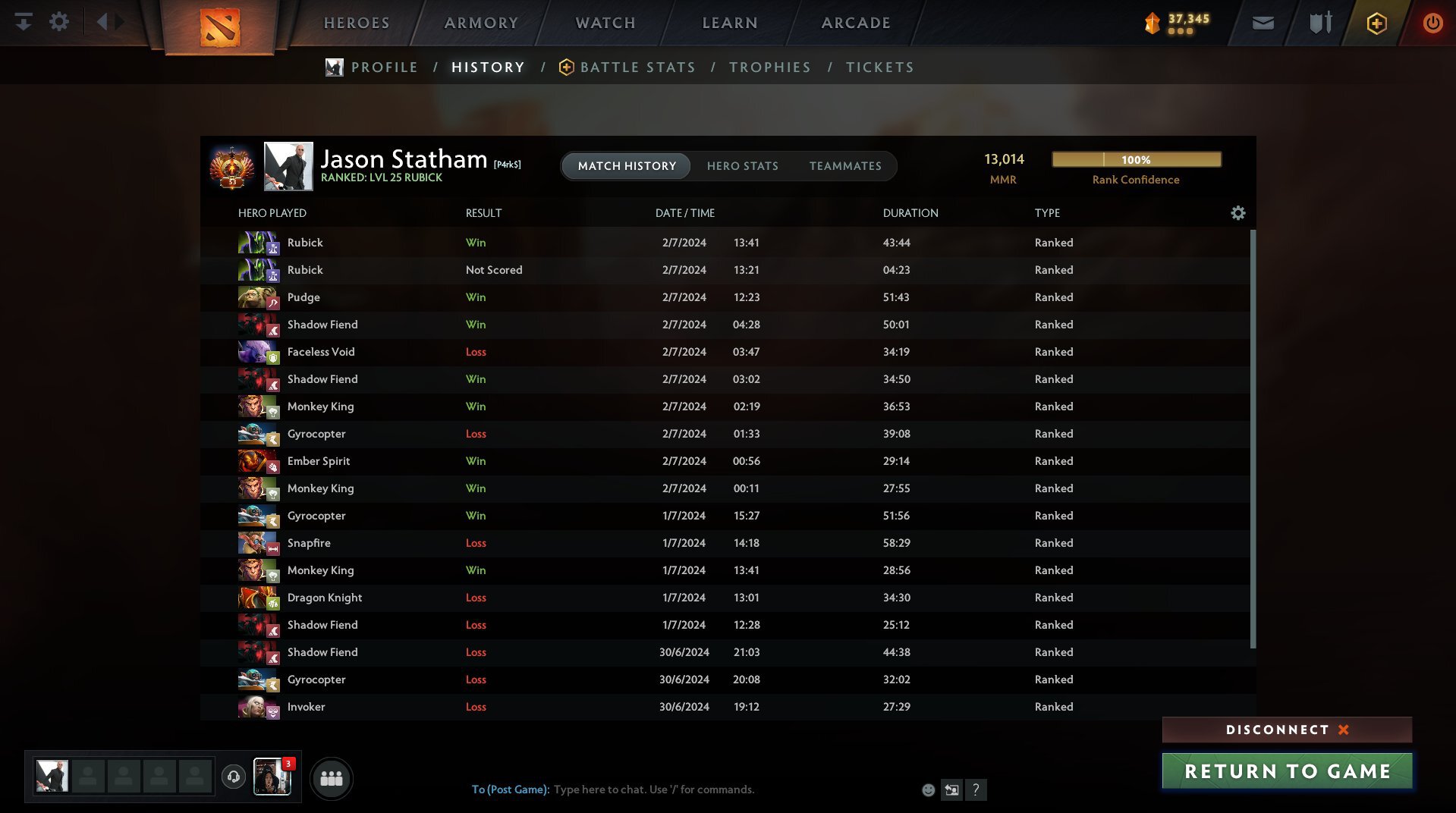The height and width of the screenshot is (813, 1456).
Task: Click the 13,014 MMR value
Action: tap(1004, 159)
